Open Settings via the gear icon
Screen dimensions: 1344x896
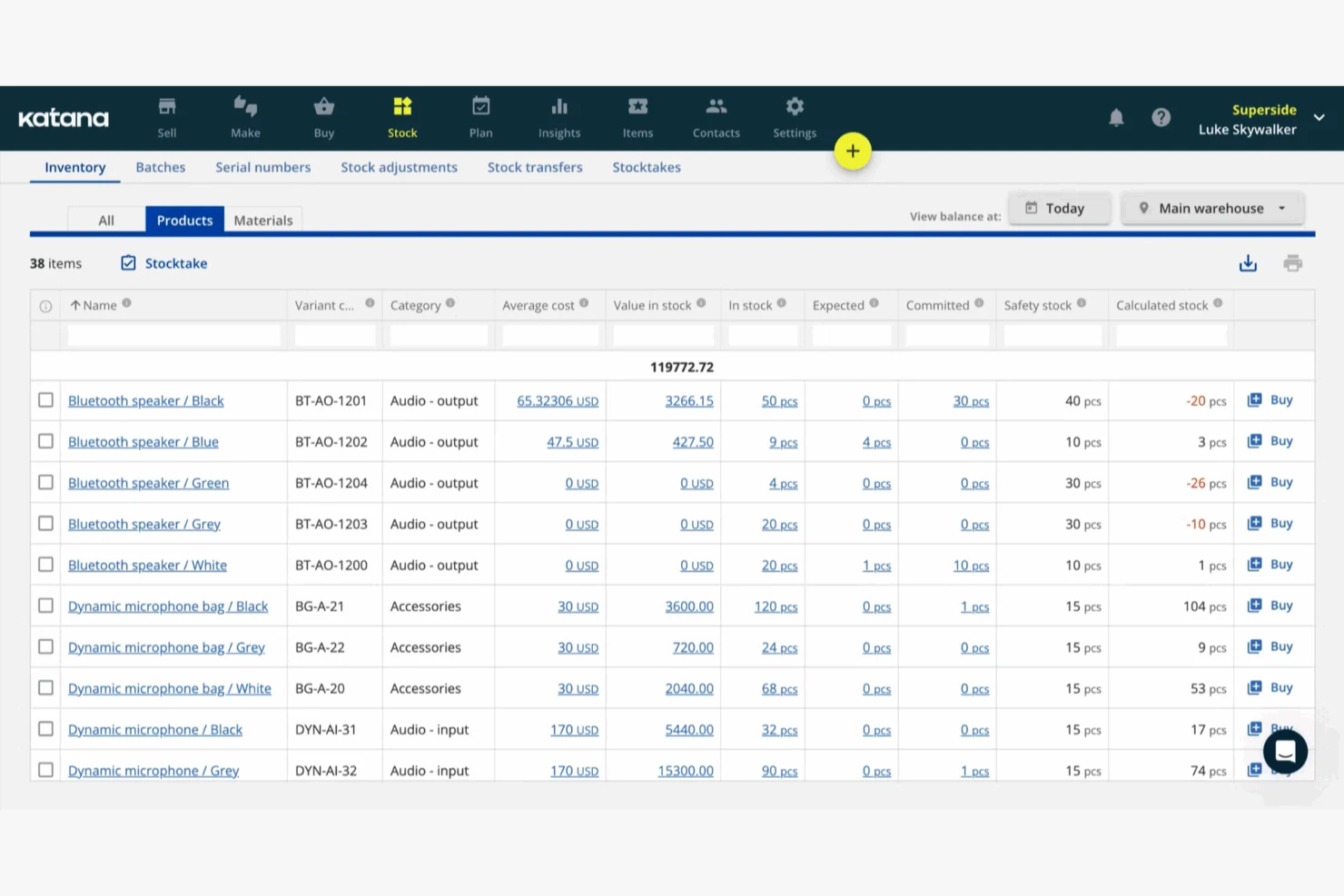pos(794,106)
